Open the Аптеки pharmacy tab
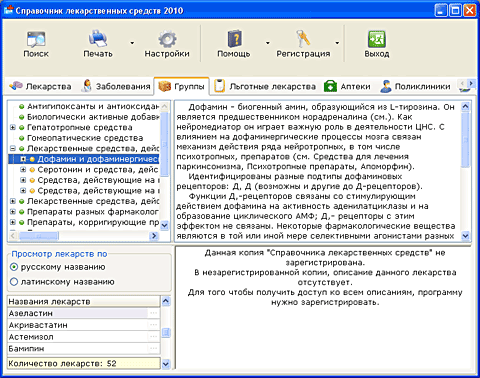 tap(347, 86)
